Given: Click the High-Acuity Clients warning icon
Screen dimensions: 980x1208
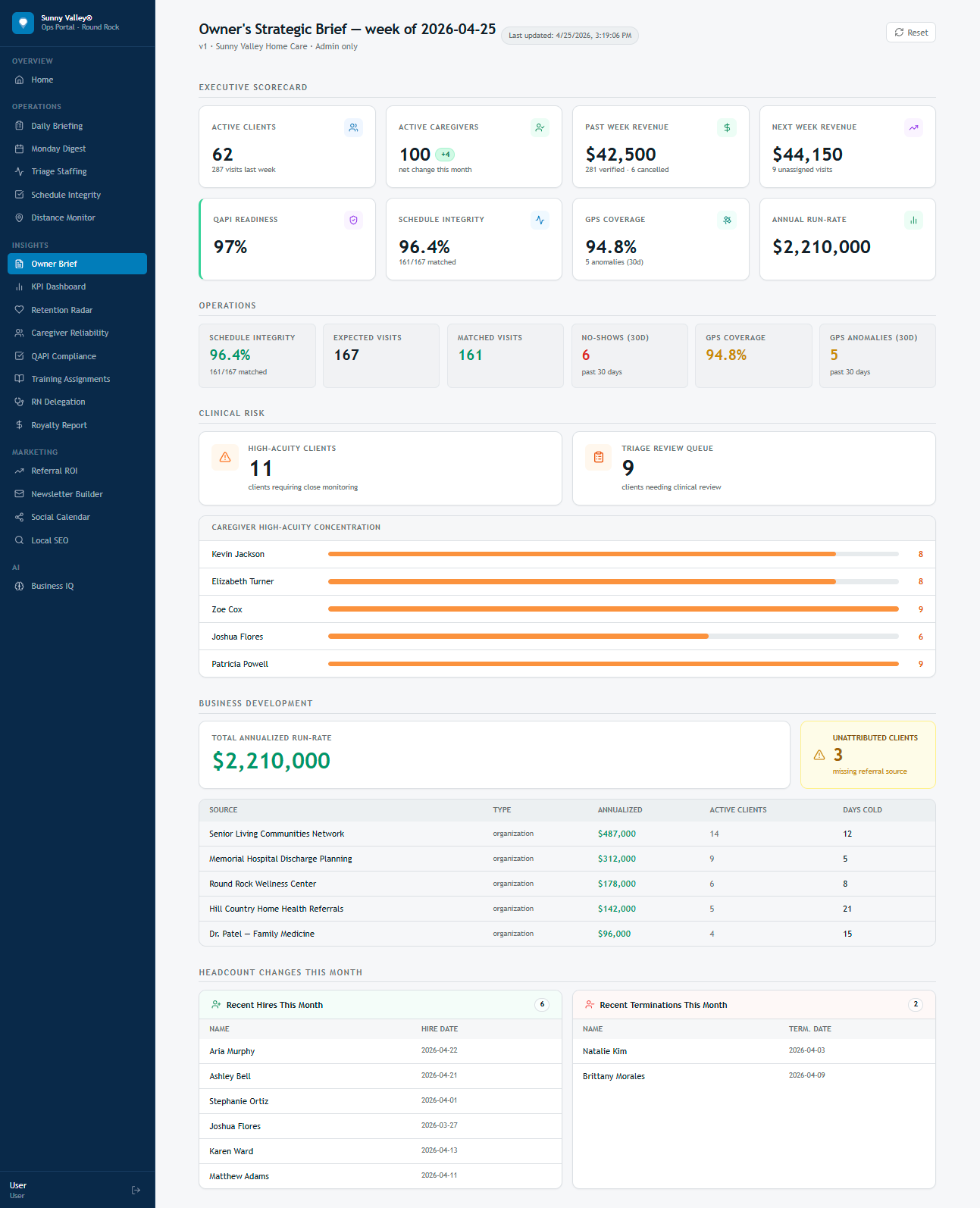Looking at the screenshot, I should [x=225, y=458].
